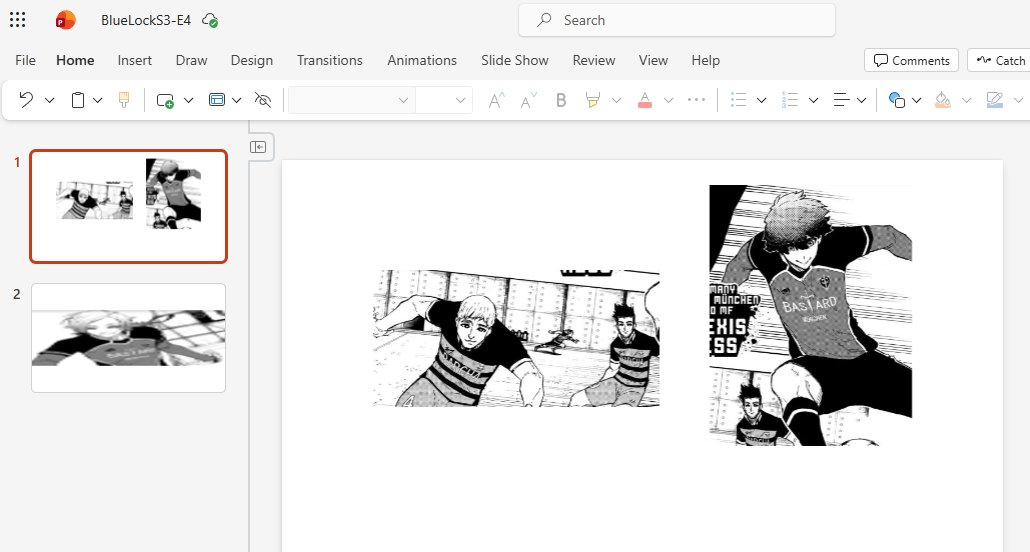Expand the New Slide dropdown
Viewport: 1030px width, 552px height.
coord(189,100)
